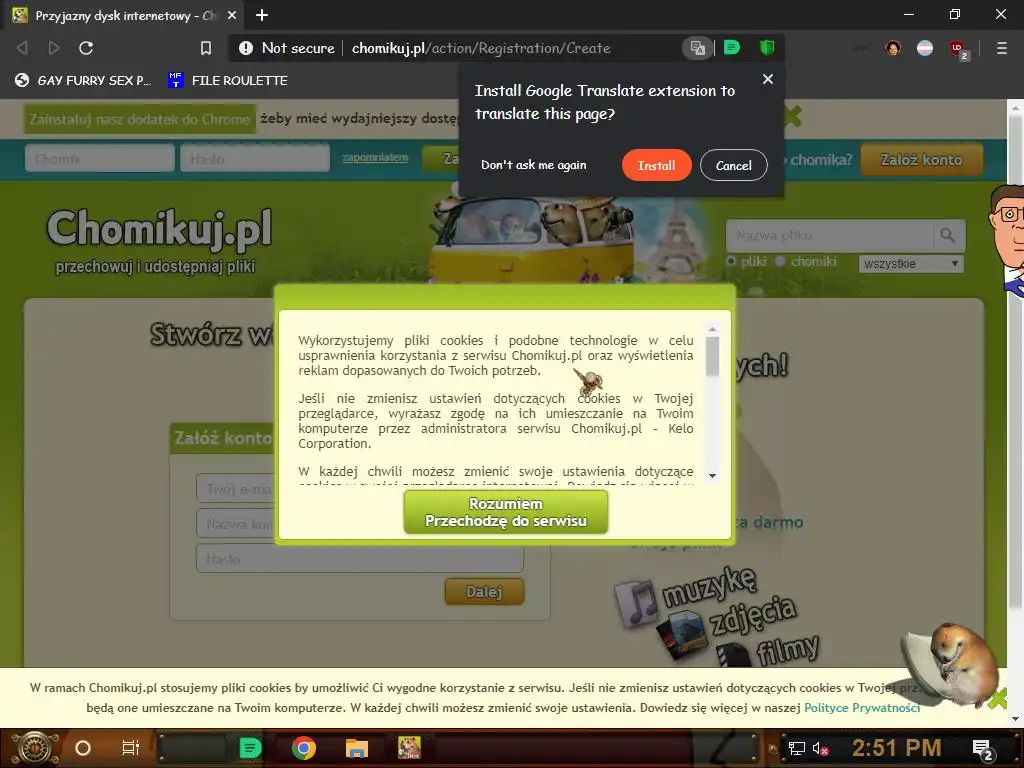
Task: Click the page scrollbar up arrow
Action: click(1016, 107)
